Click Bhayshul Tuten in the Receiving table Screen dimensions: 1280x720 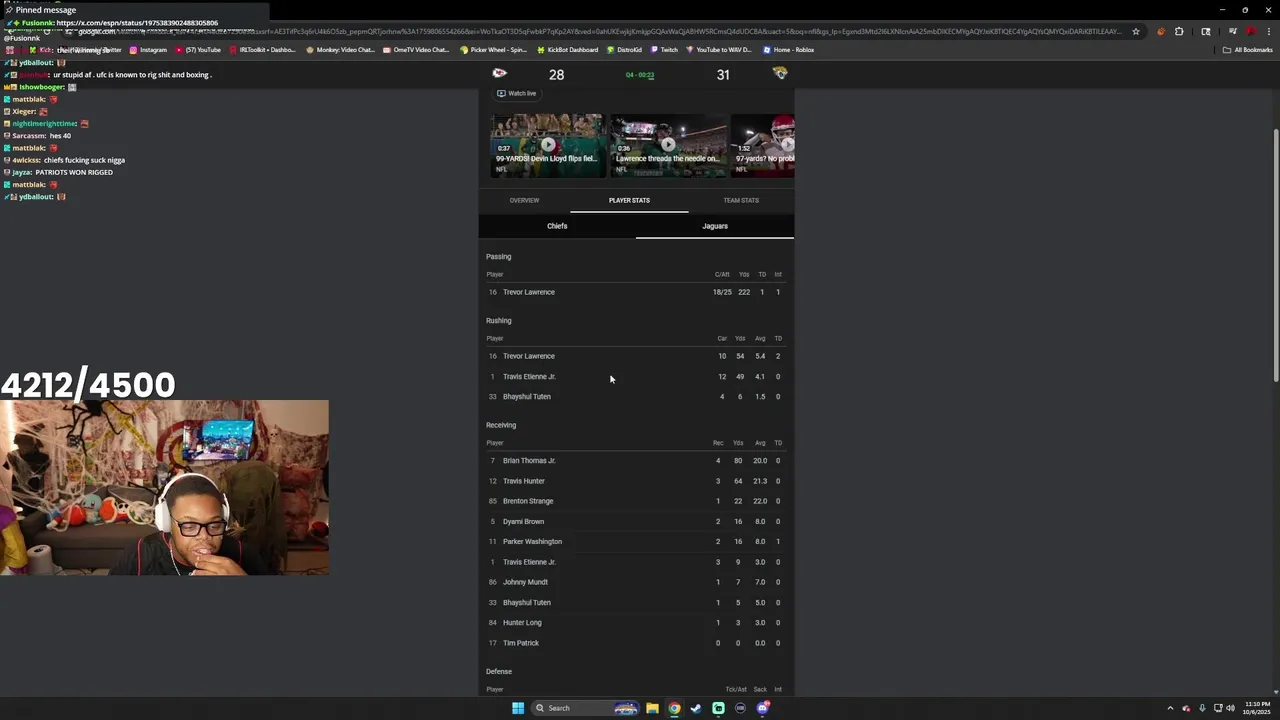[527, 603]
